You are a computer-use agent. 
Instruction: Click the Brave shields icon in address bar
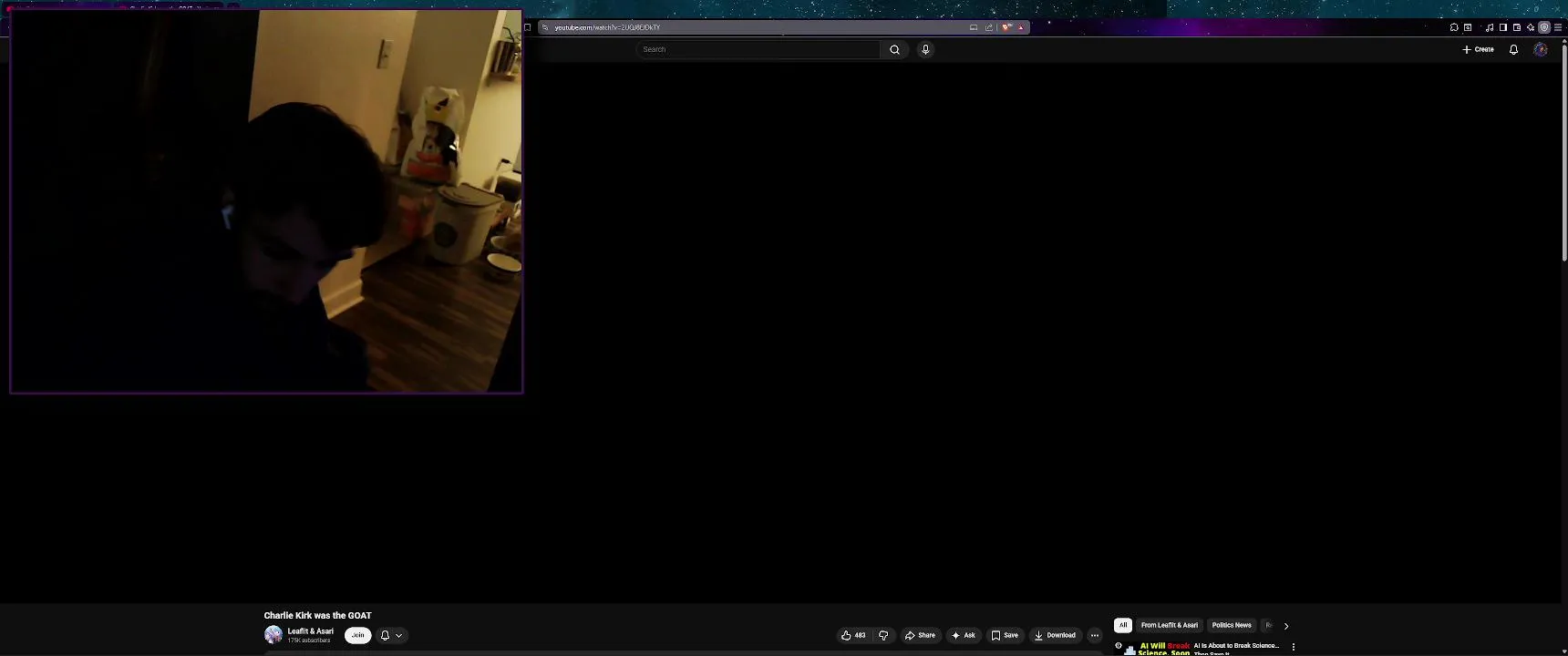pos(1006,27)
